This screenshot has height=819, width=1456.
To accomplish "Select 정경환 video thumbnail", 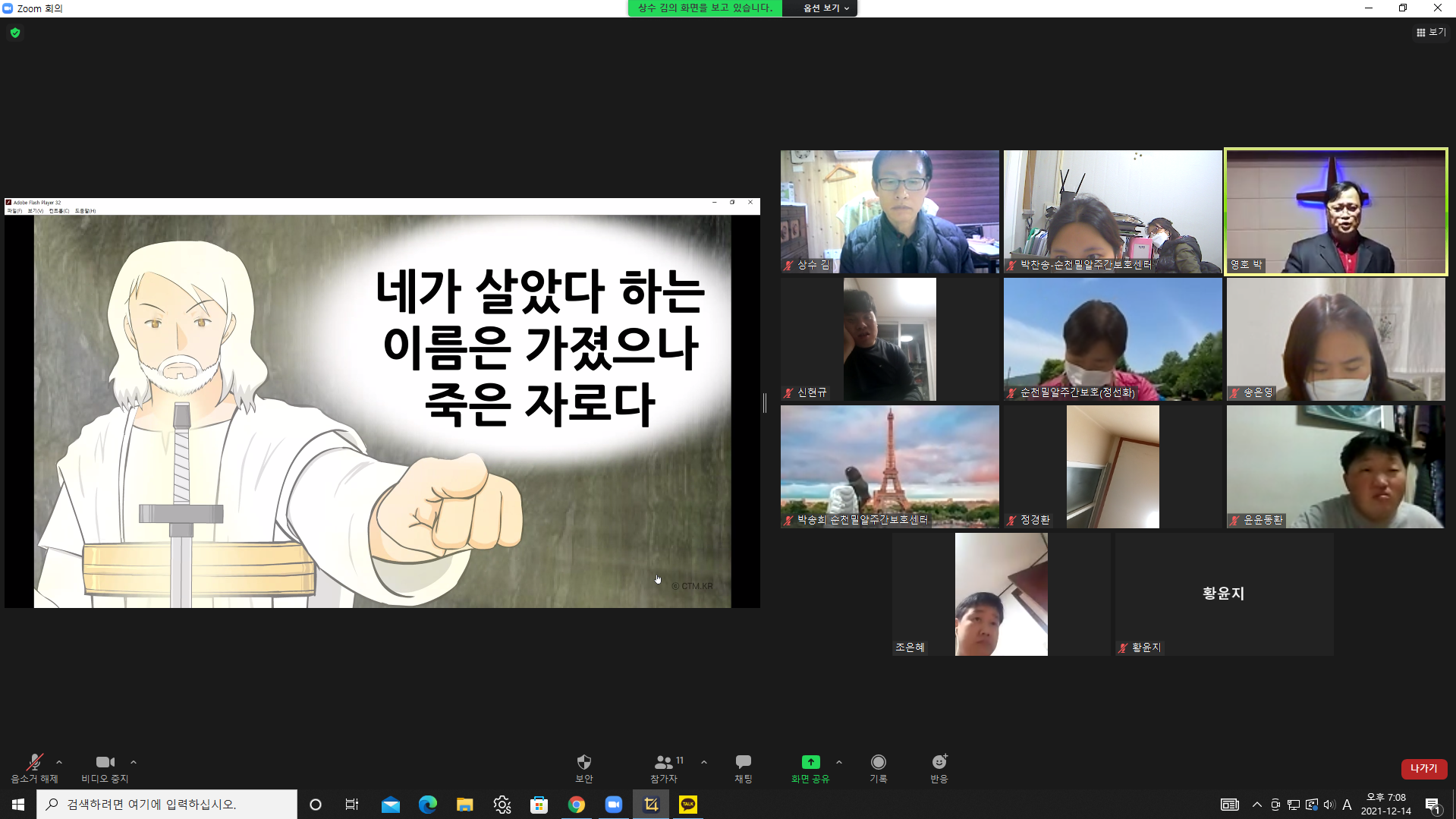I will (1113, 467).
